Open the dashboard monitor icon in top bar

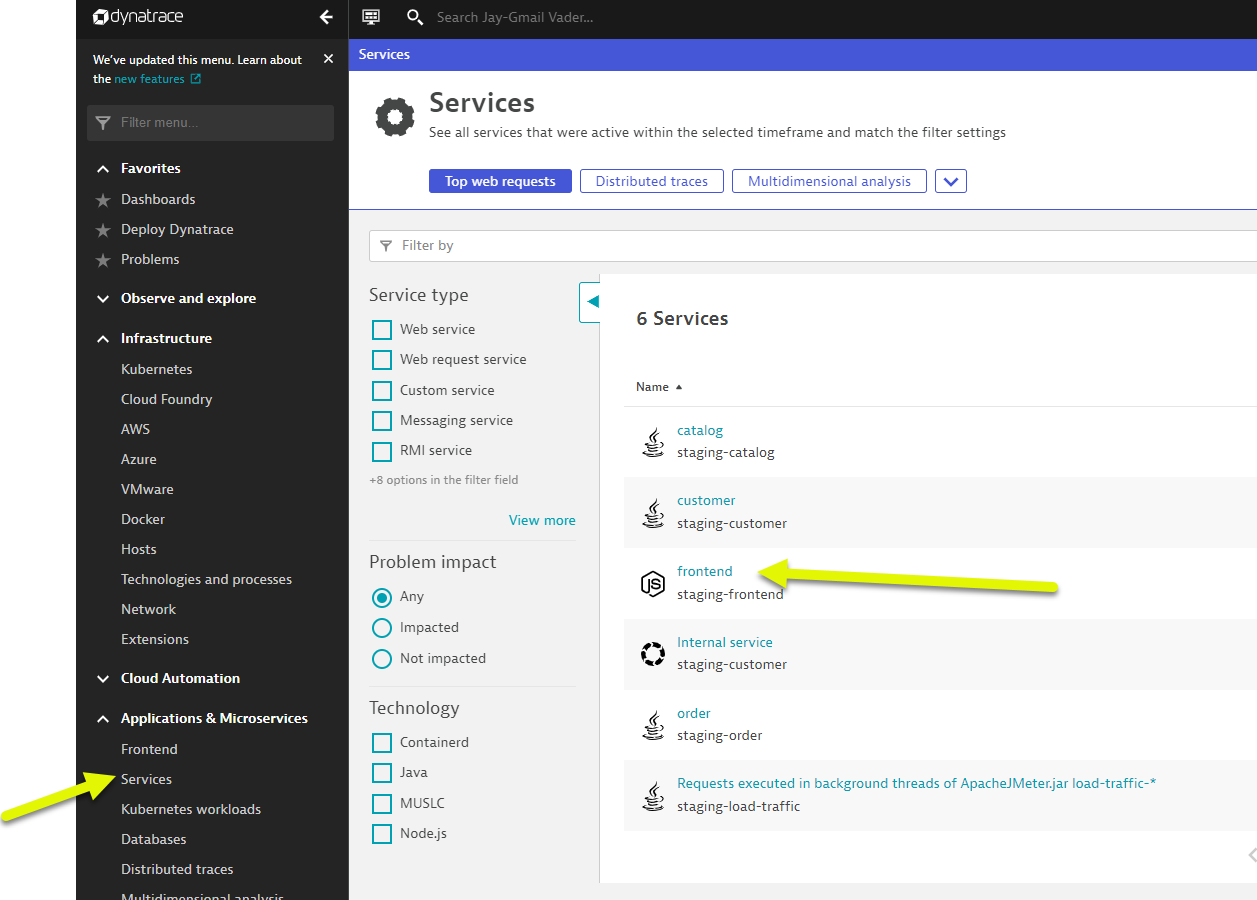[371, 17]
